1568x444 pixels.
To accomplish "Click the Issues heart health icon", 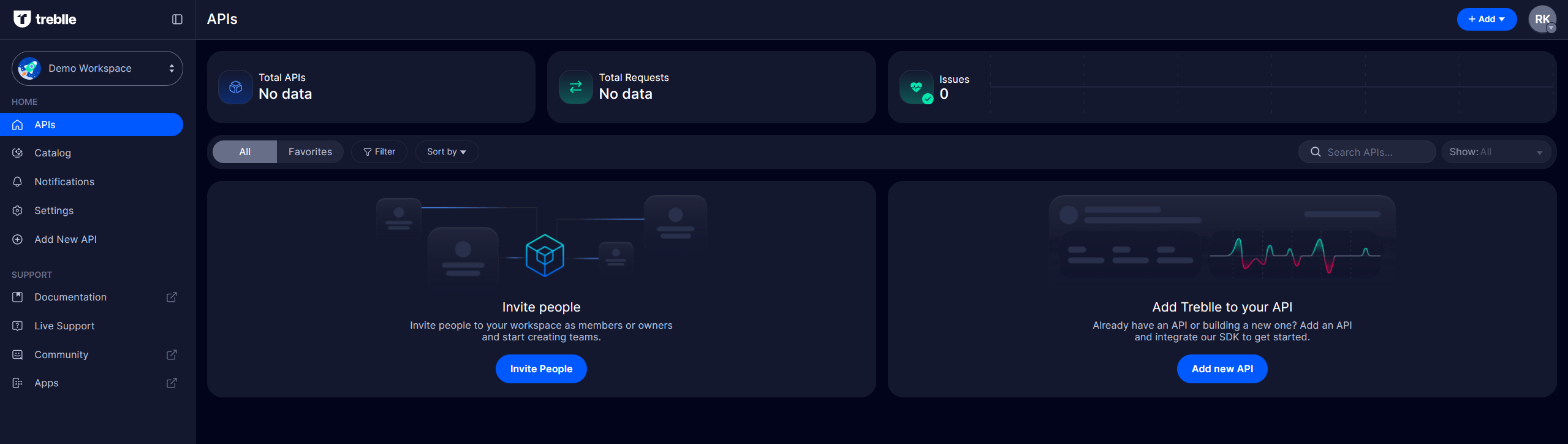I will click(x=917, y=87).
